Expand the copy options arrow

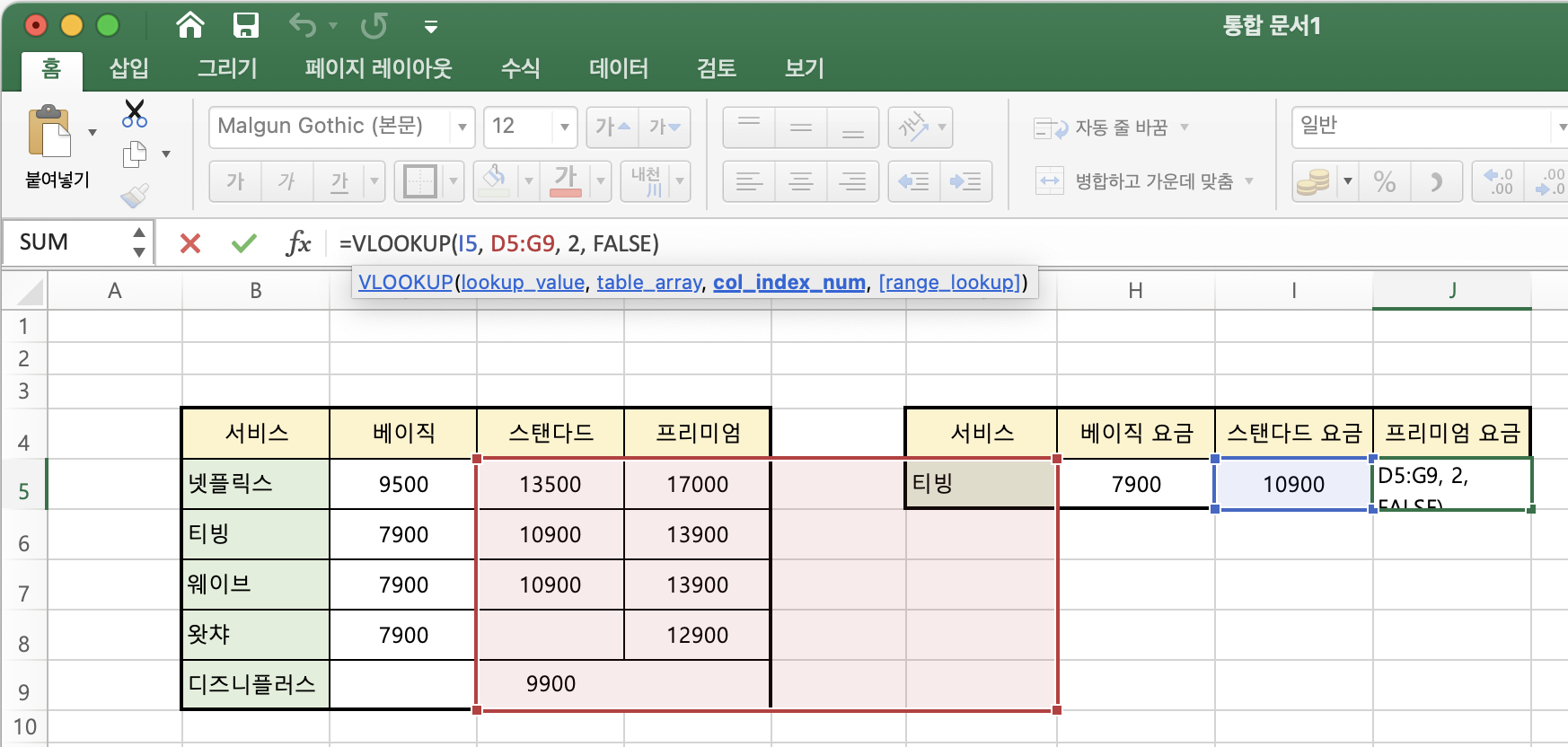(x=166, y=154)
